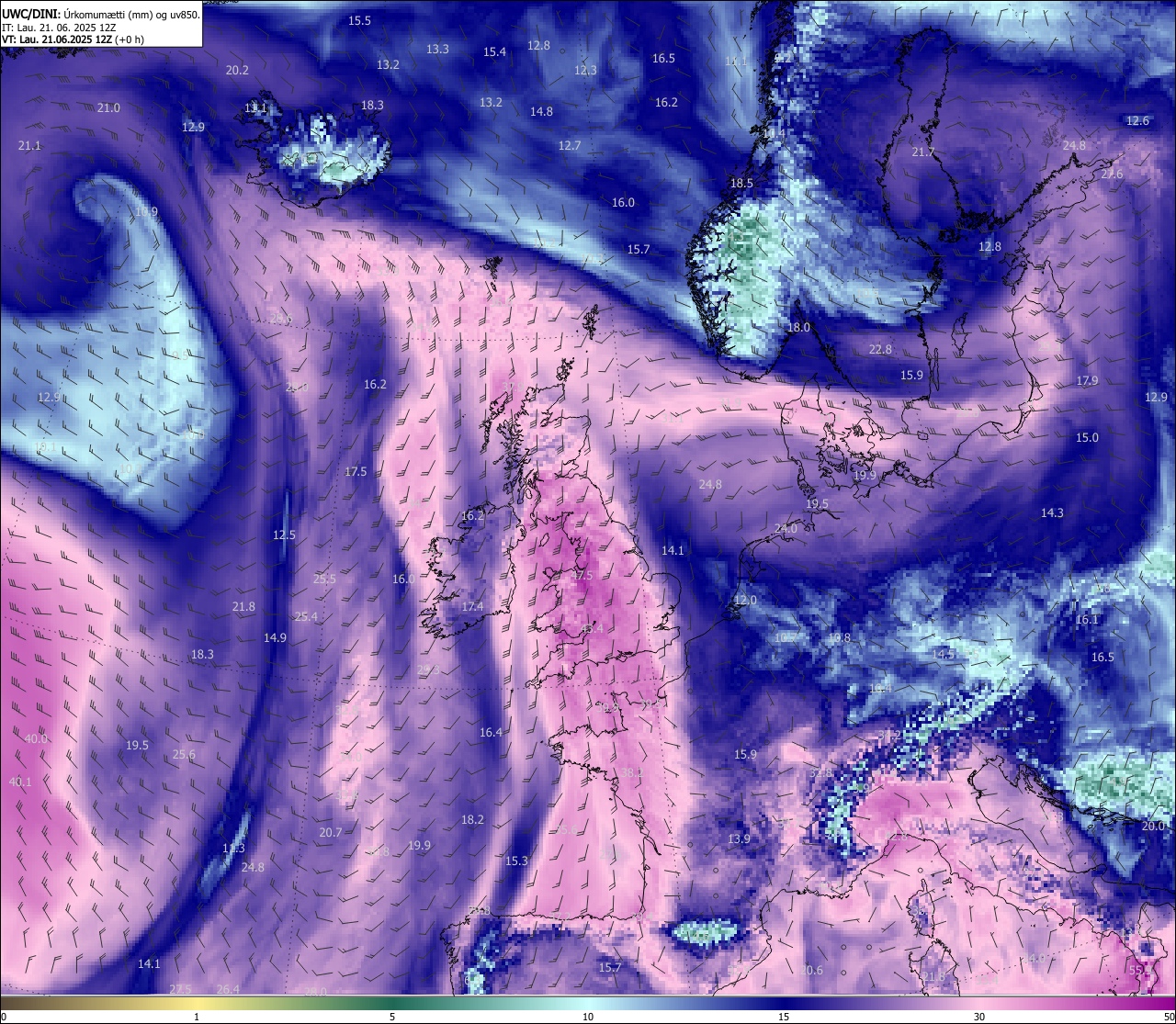
Task: Click the '13.9' value label
Action: [739, 838]
